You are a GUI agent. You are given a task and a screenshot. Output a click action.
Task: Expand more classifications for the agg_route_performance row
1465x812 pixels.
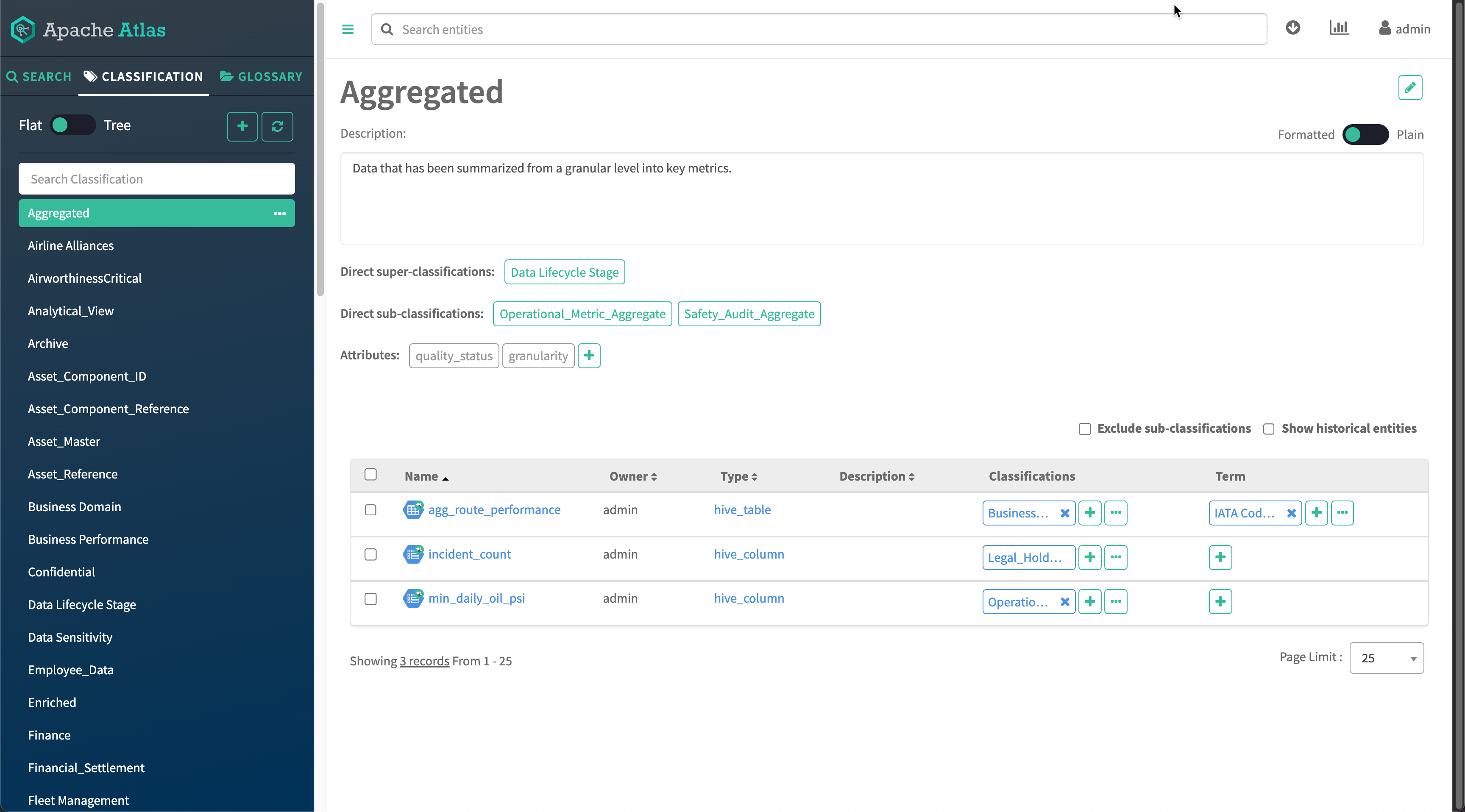coord(1115,513)
